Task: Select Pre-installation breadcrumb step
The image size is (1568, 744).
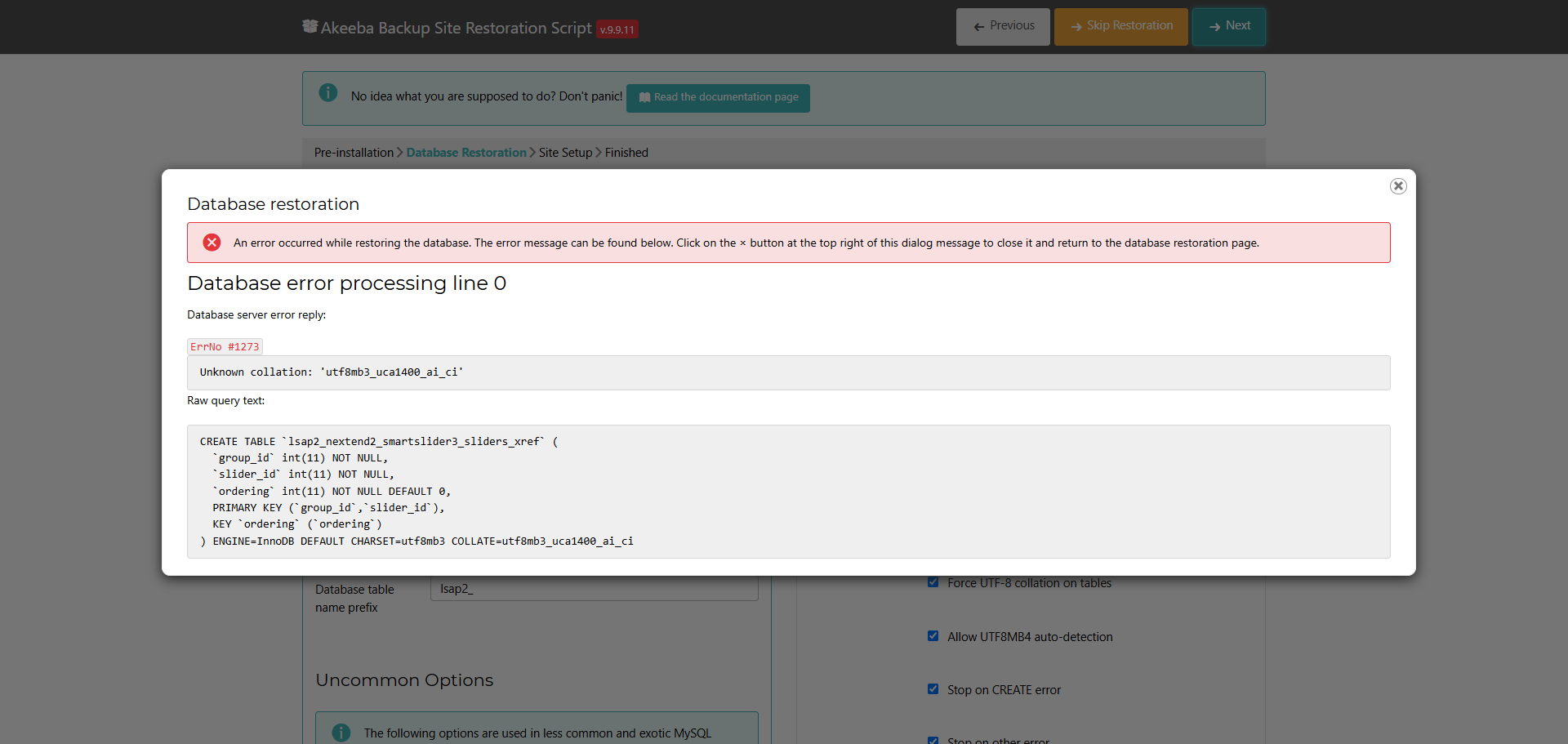Action: click(354, 153)
